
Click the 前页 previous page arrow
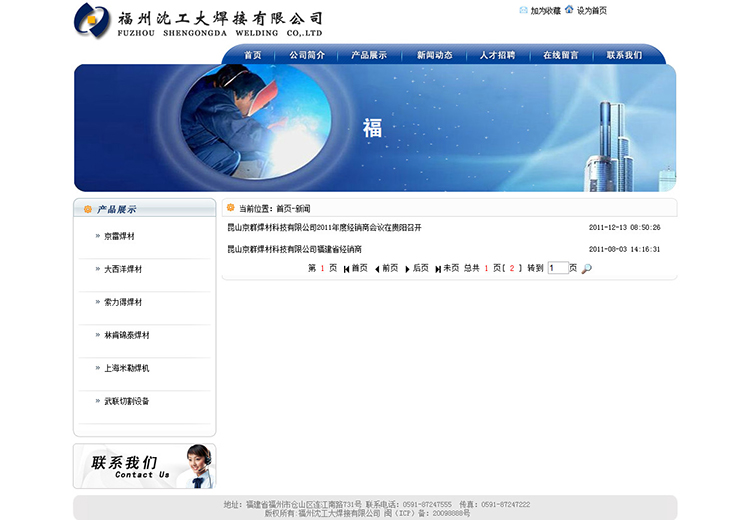point(377,269)
